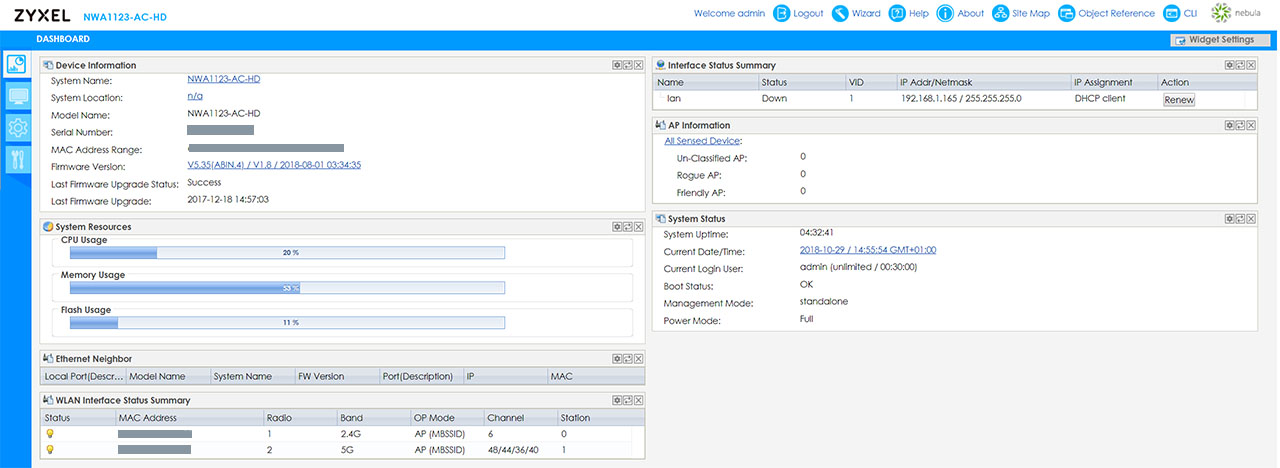Click the radio 2 status bulb icon
Image resolution: width=1280 pixels, height=468 pixels.
pyautogui.click(x=49, y=450)
